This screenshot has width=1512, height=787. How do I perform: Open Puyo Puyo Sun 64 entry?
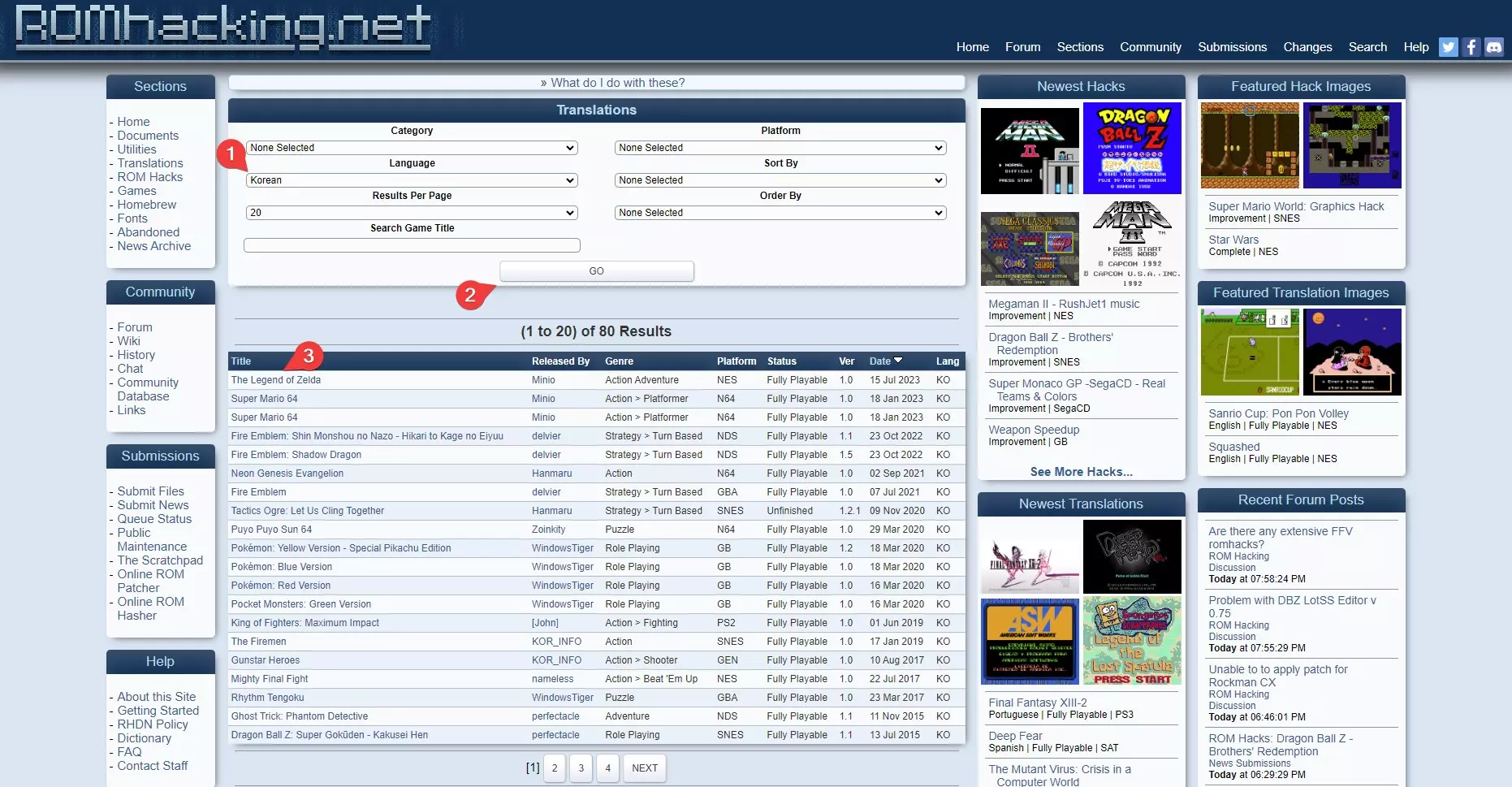[x=271, y=530]
